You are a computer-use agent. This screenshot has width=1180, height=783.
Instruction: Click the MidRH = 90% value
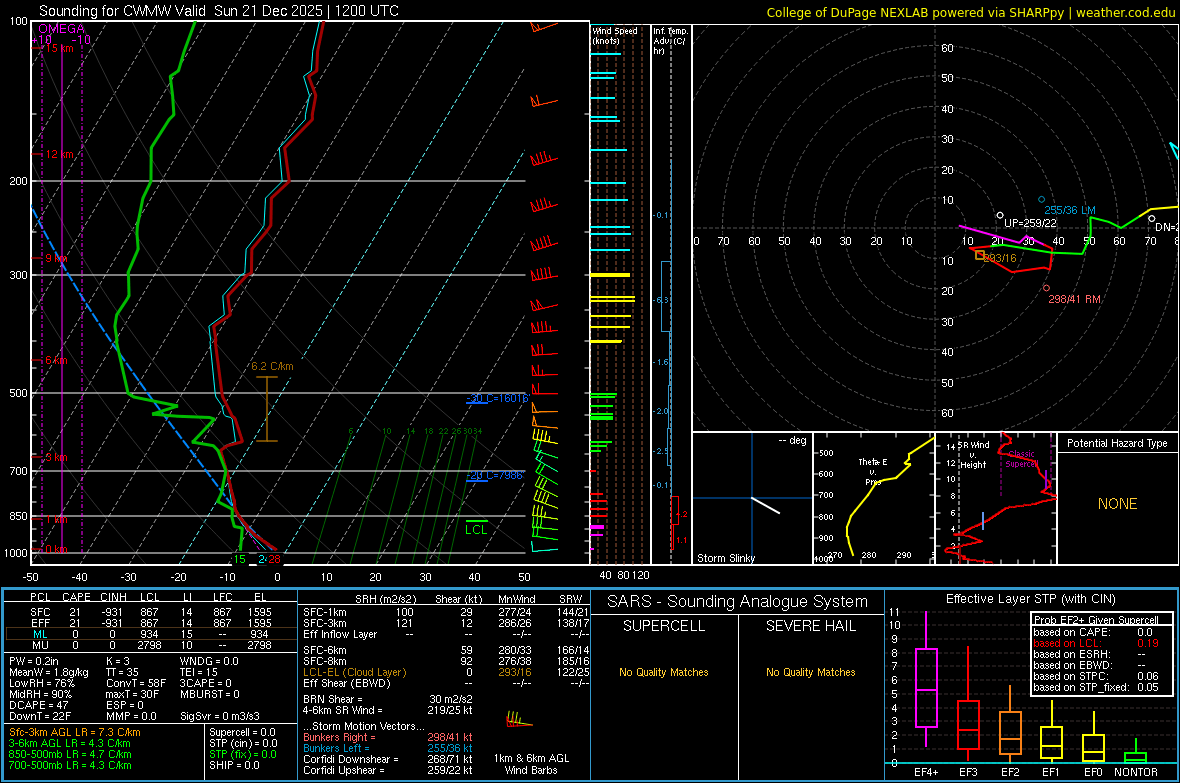(41, 694)
